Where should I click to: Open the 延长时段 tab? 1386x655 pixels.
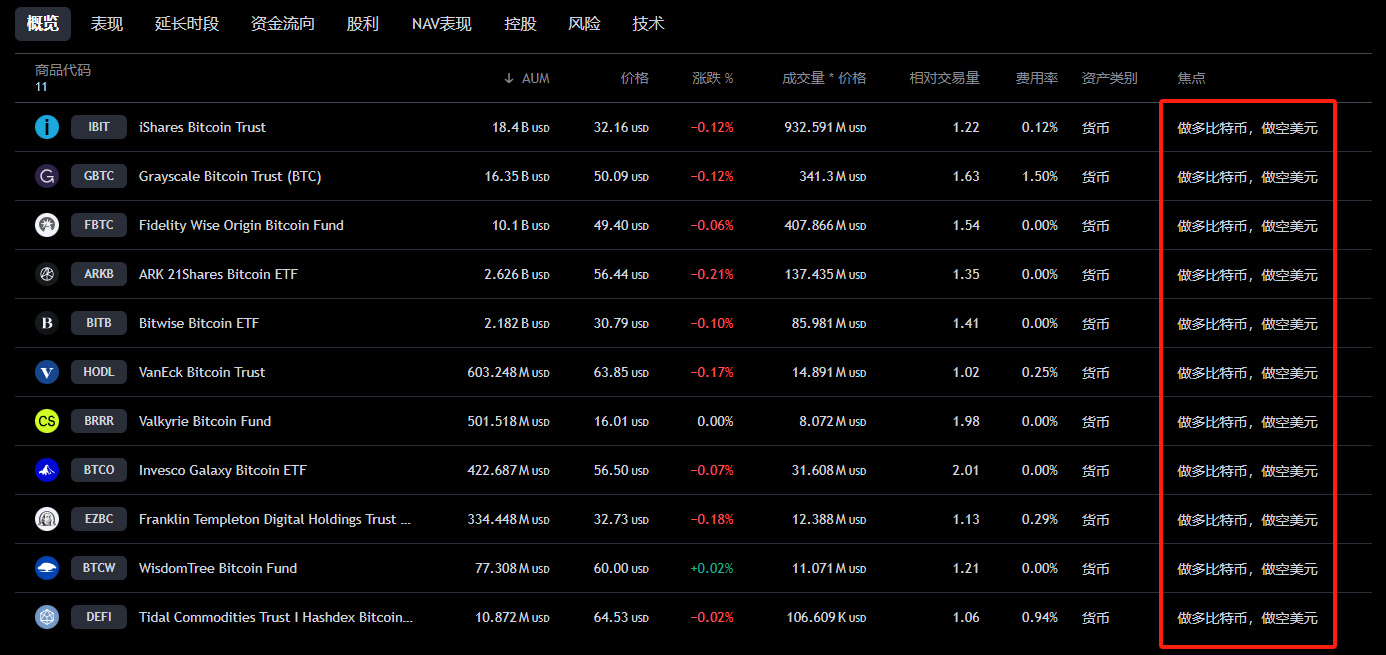pyautogui.click(x=187, y=24)
